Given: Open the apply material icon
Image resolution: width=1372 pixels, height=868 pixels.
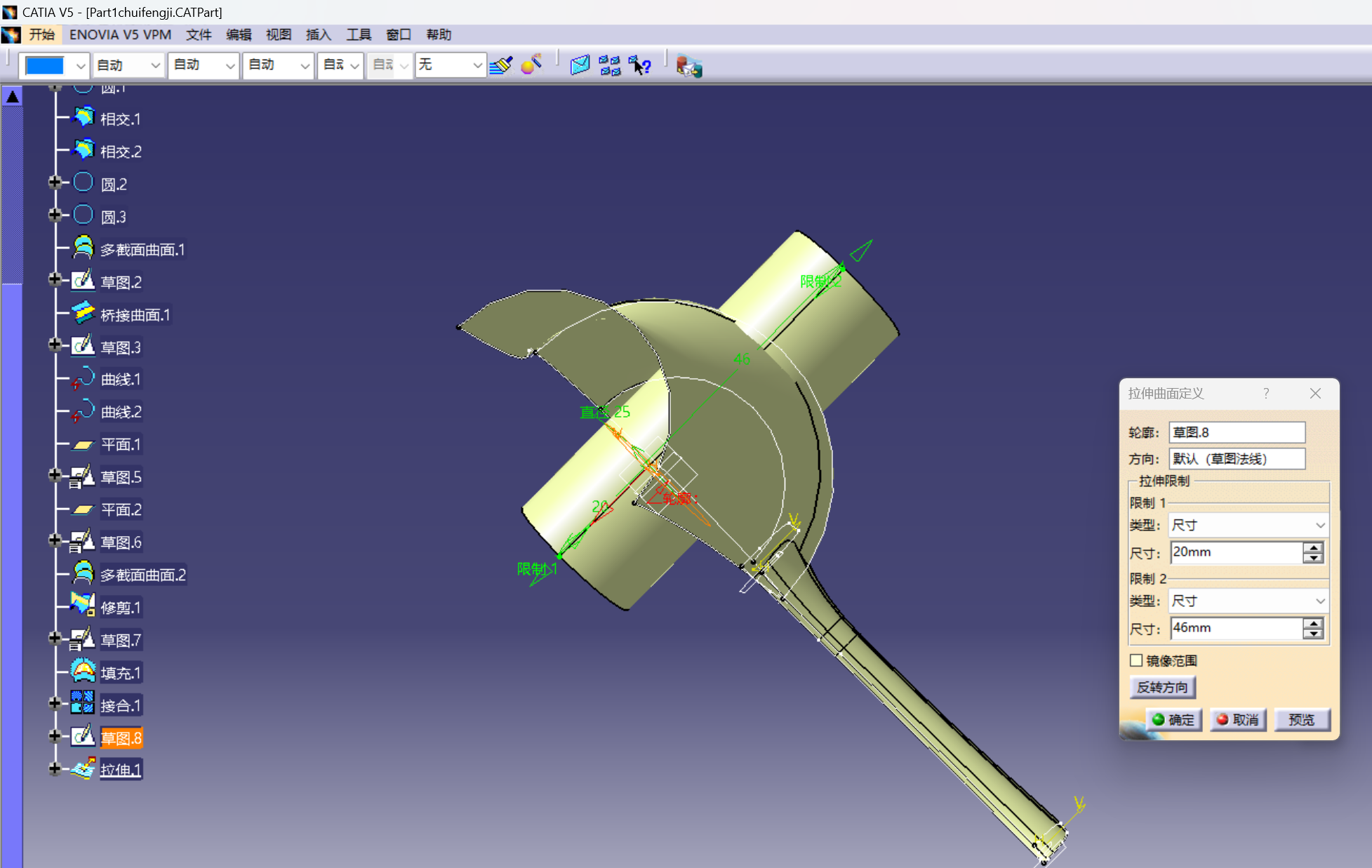Looking at the screenshot, I should pyautogui.click(x=531, y=65).
